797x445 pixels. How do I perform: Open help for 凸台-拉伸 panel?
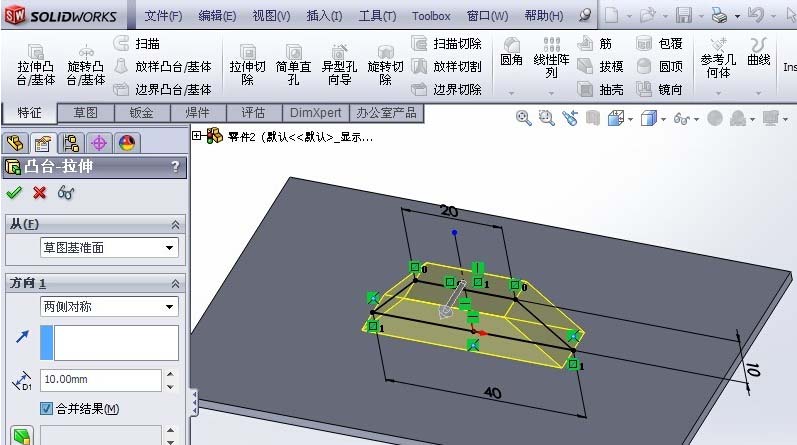click(x=175, y=167)
